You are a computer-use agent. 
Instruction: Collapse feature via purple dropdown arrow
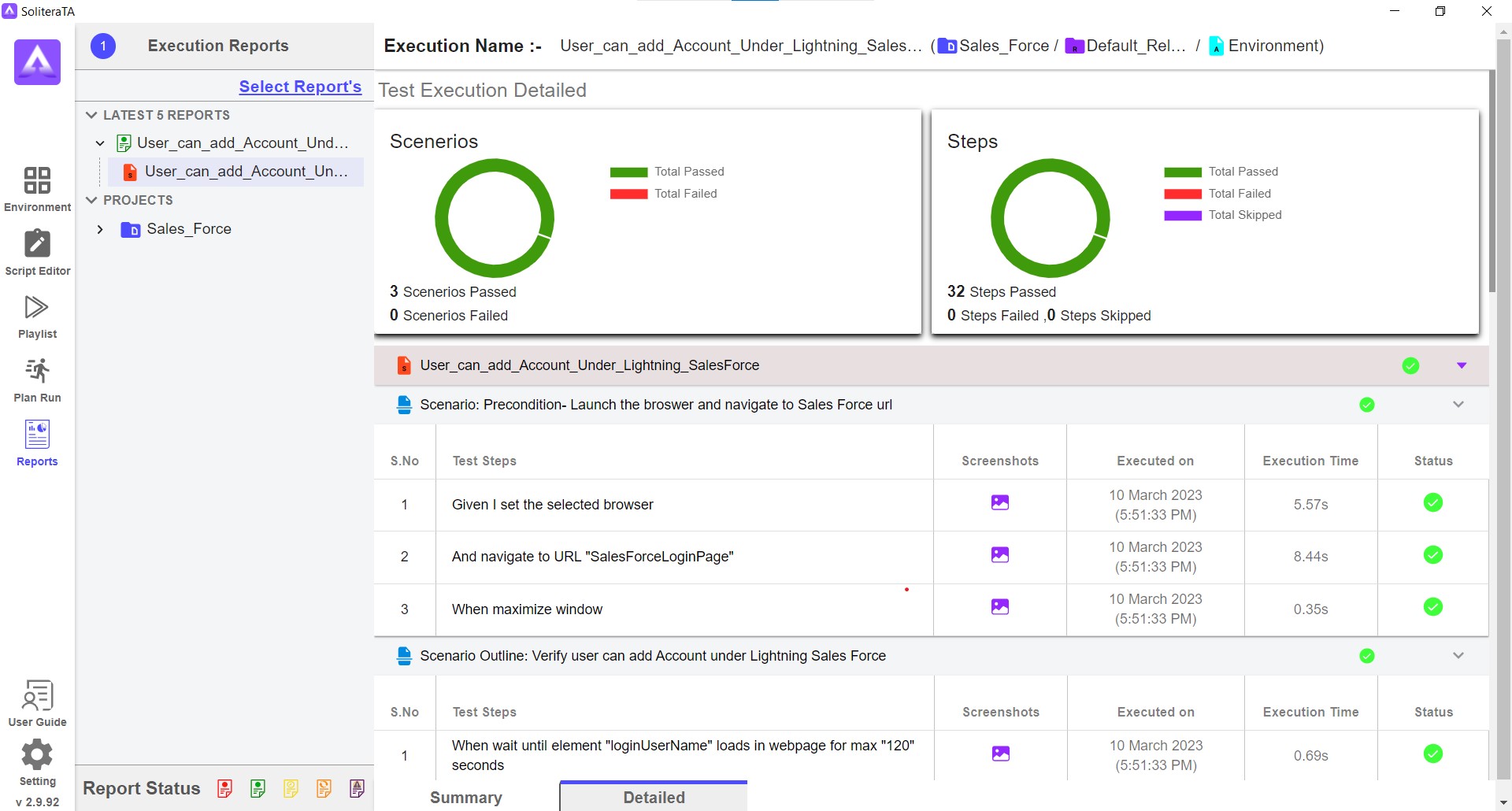[x=1462, y=365]
